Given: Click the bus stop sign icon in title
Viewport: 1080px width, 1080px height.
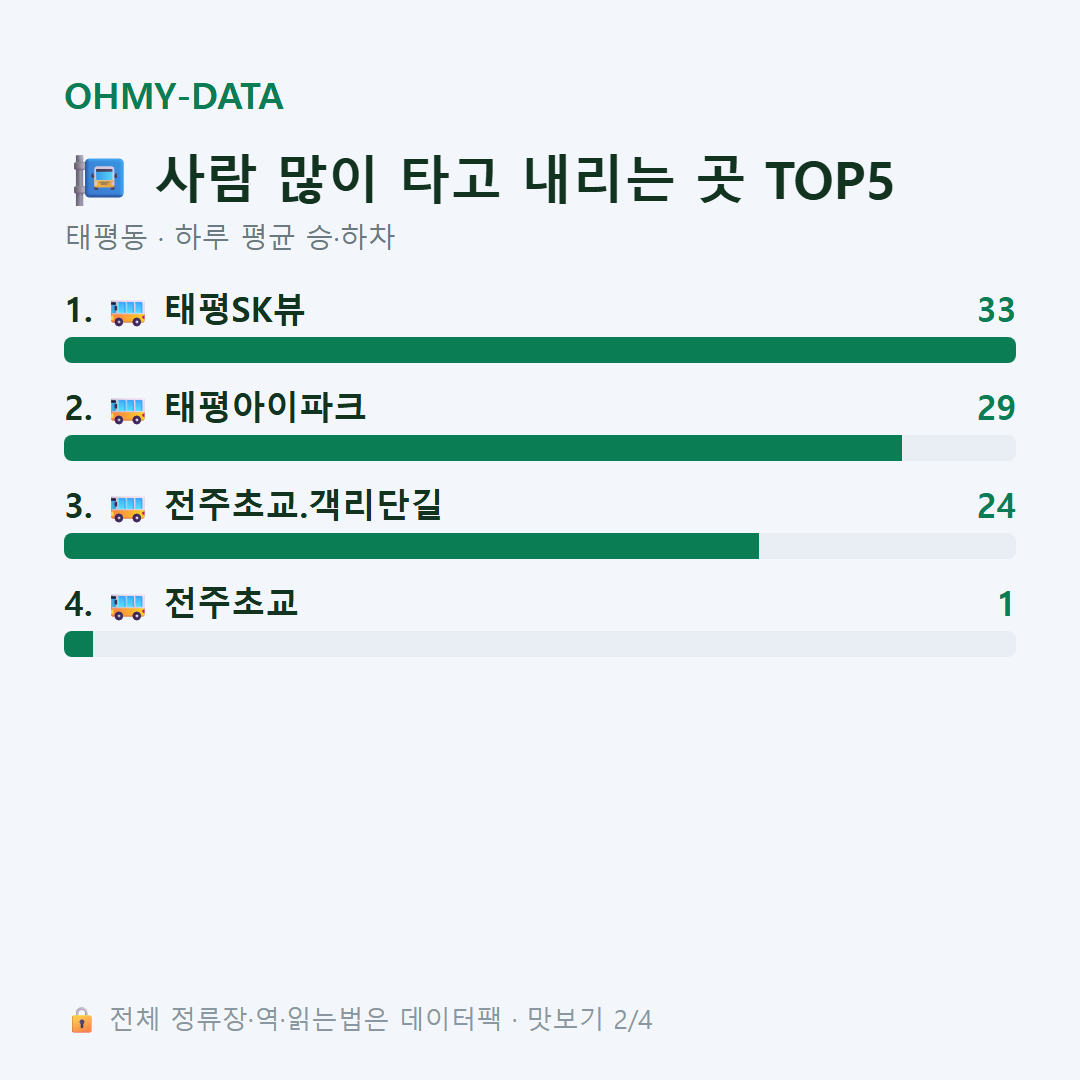Looking at the screenshot, I should tap(99, 180).
